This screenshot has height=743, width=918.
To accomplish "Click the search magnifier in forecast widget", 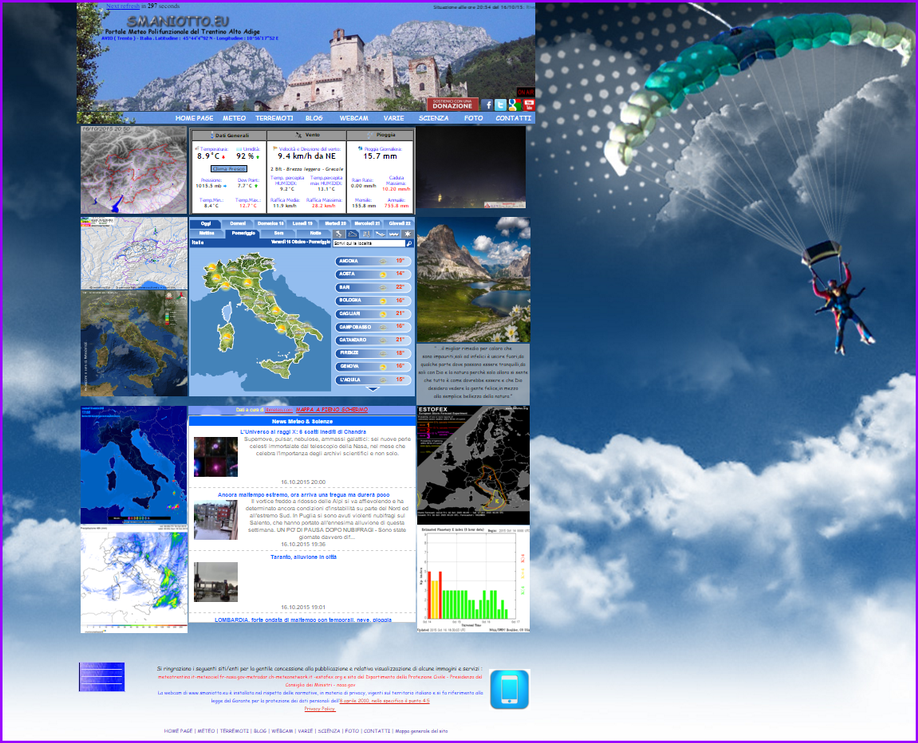I will (x=409, y=244).
